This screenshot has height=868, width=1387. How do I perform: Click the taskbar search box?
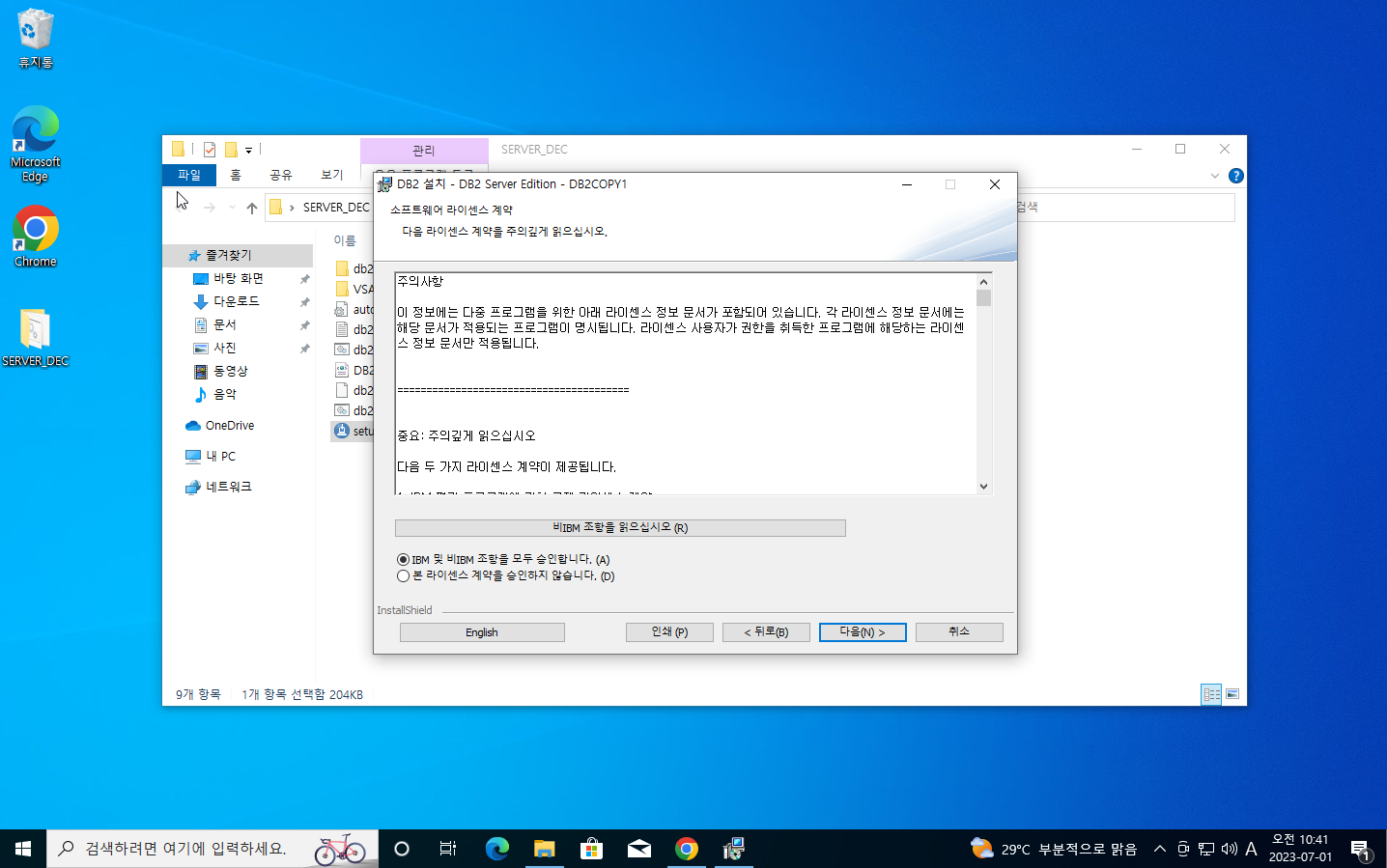pos(212,849)
